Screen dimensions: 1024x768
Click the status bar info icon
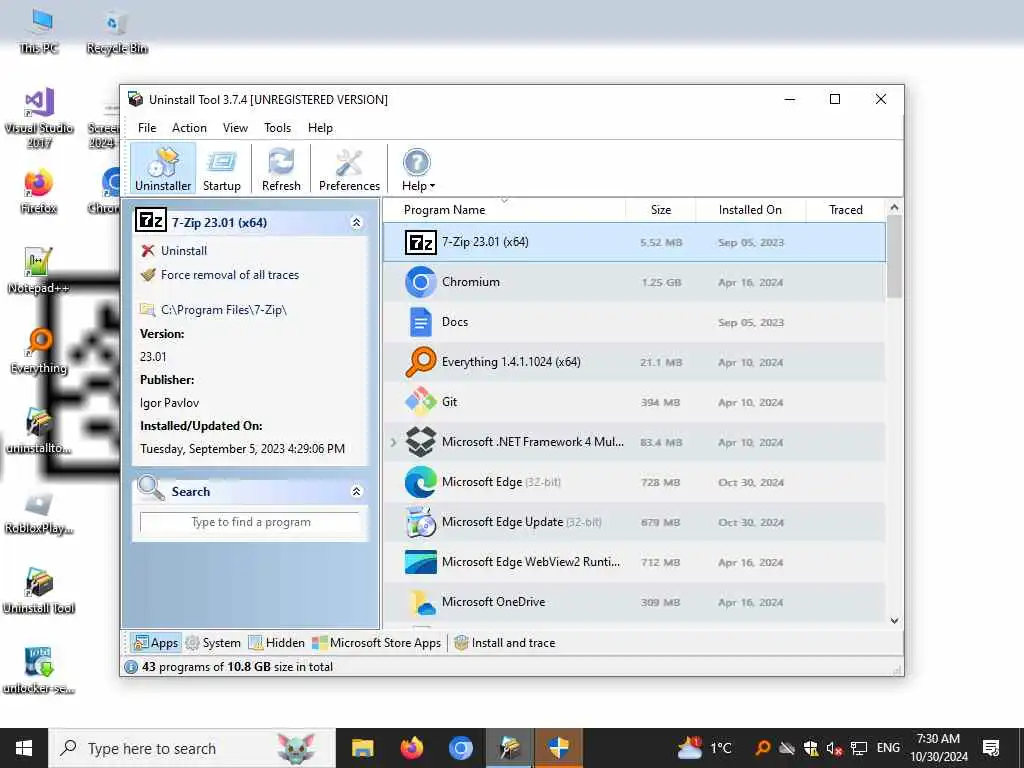click(131, 667)
